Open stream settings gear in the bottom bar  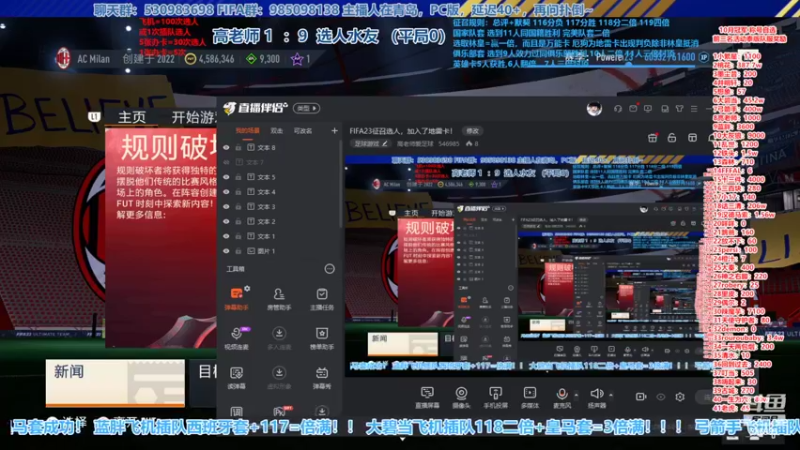click(x=680, y=397)
